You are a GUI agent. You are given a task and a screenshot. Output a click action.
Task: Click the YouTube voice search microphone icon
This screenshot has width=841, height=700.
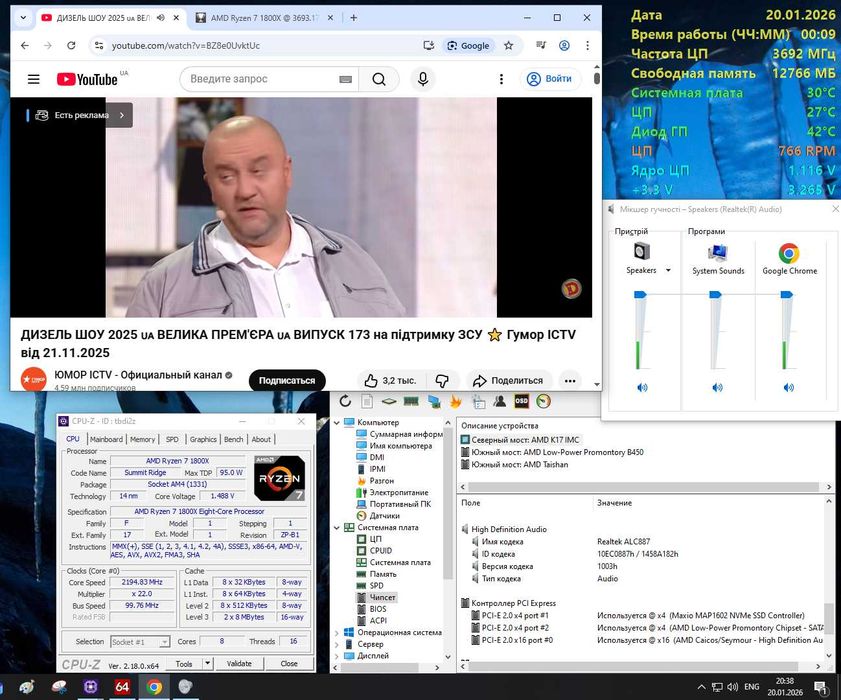coord(423,79)
